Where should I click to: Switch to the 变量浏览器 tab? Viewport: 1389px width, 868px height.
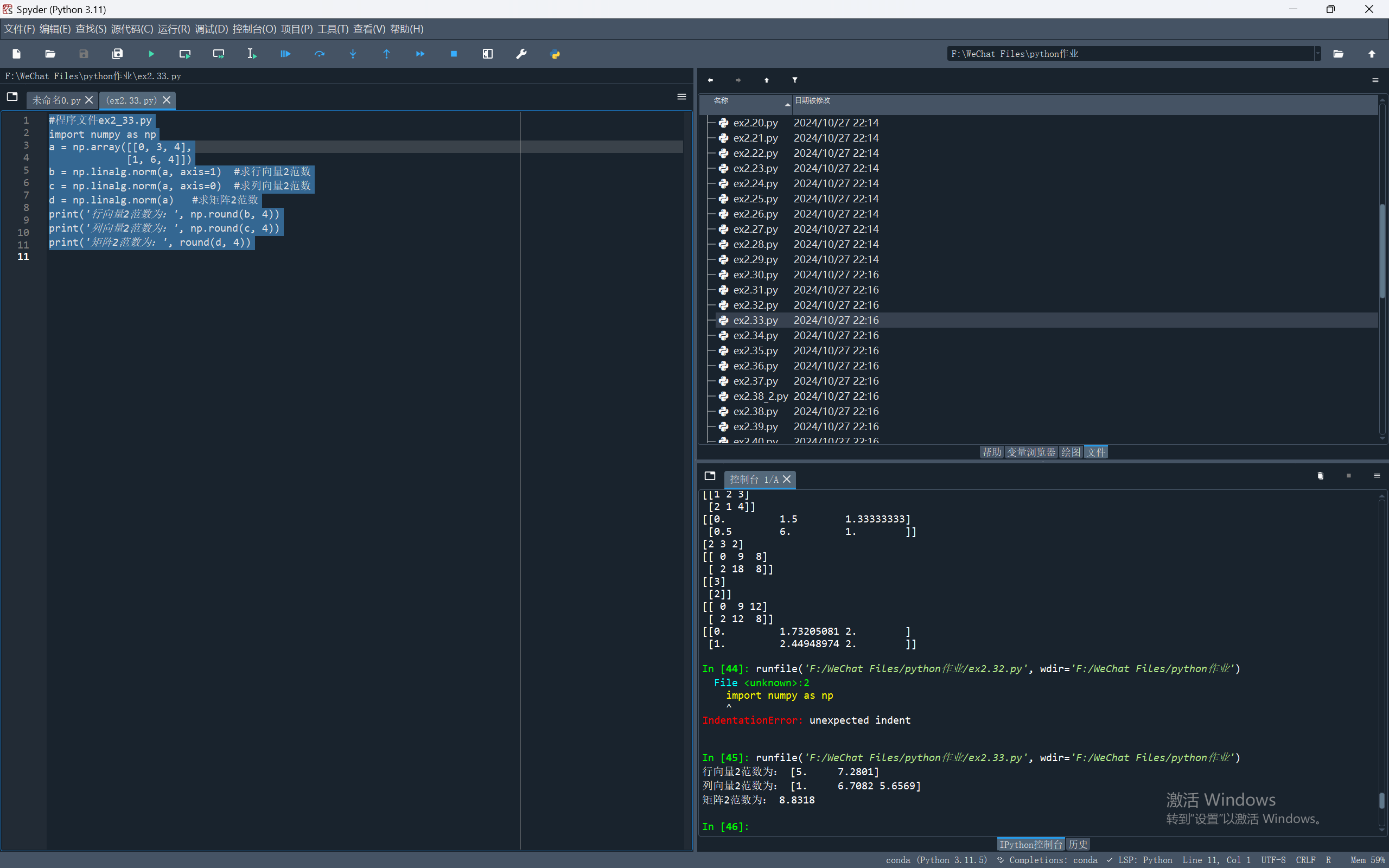click(x=1031, y=452)
